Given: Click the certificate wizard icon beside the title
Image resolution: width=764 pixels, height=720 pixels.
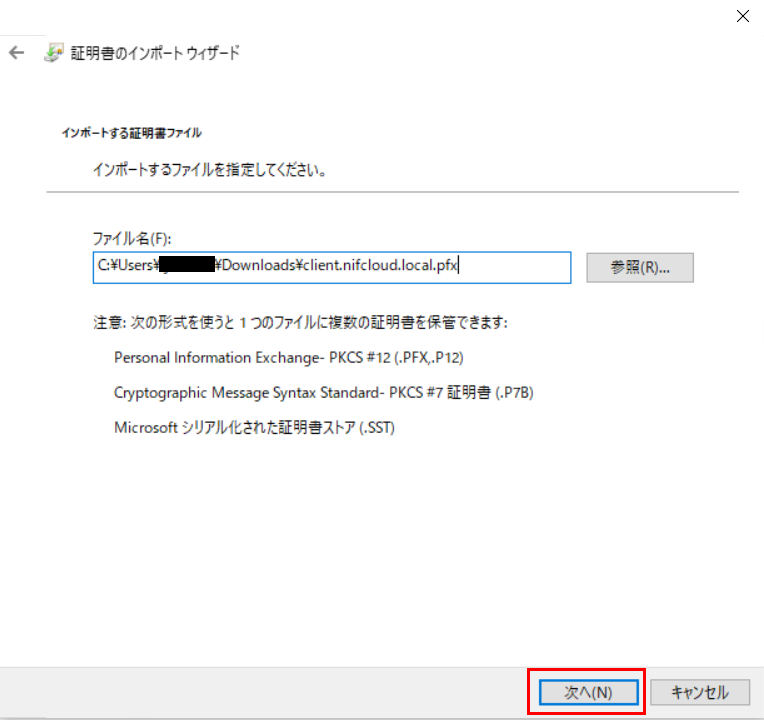Looking at the screenshot, I should click(53, 53).
